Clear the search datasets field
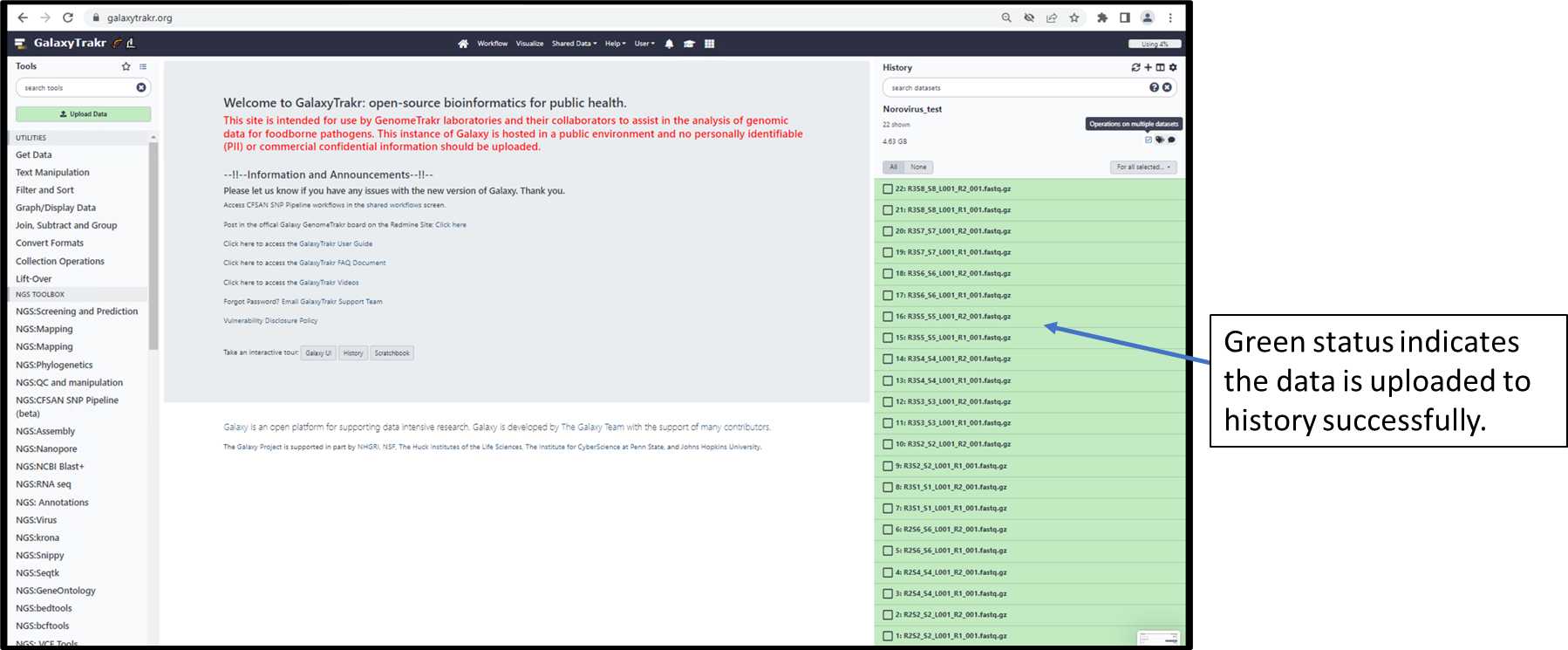 [x=1167, y=87]
